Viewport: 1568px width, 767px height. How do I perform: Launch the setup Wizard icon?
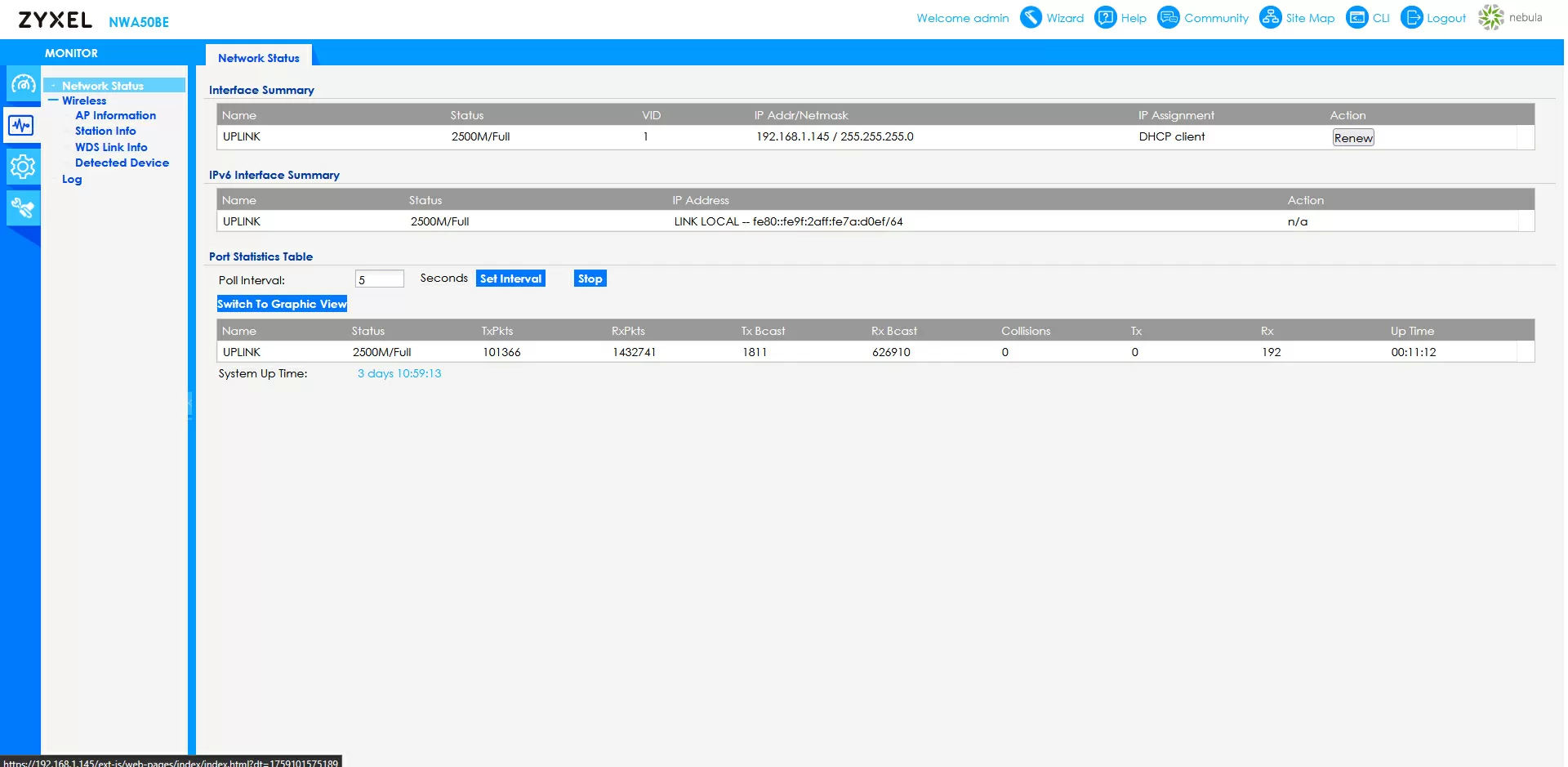tap(1031, 17)
